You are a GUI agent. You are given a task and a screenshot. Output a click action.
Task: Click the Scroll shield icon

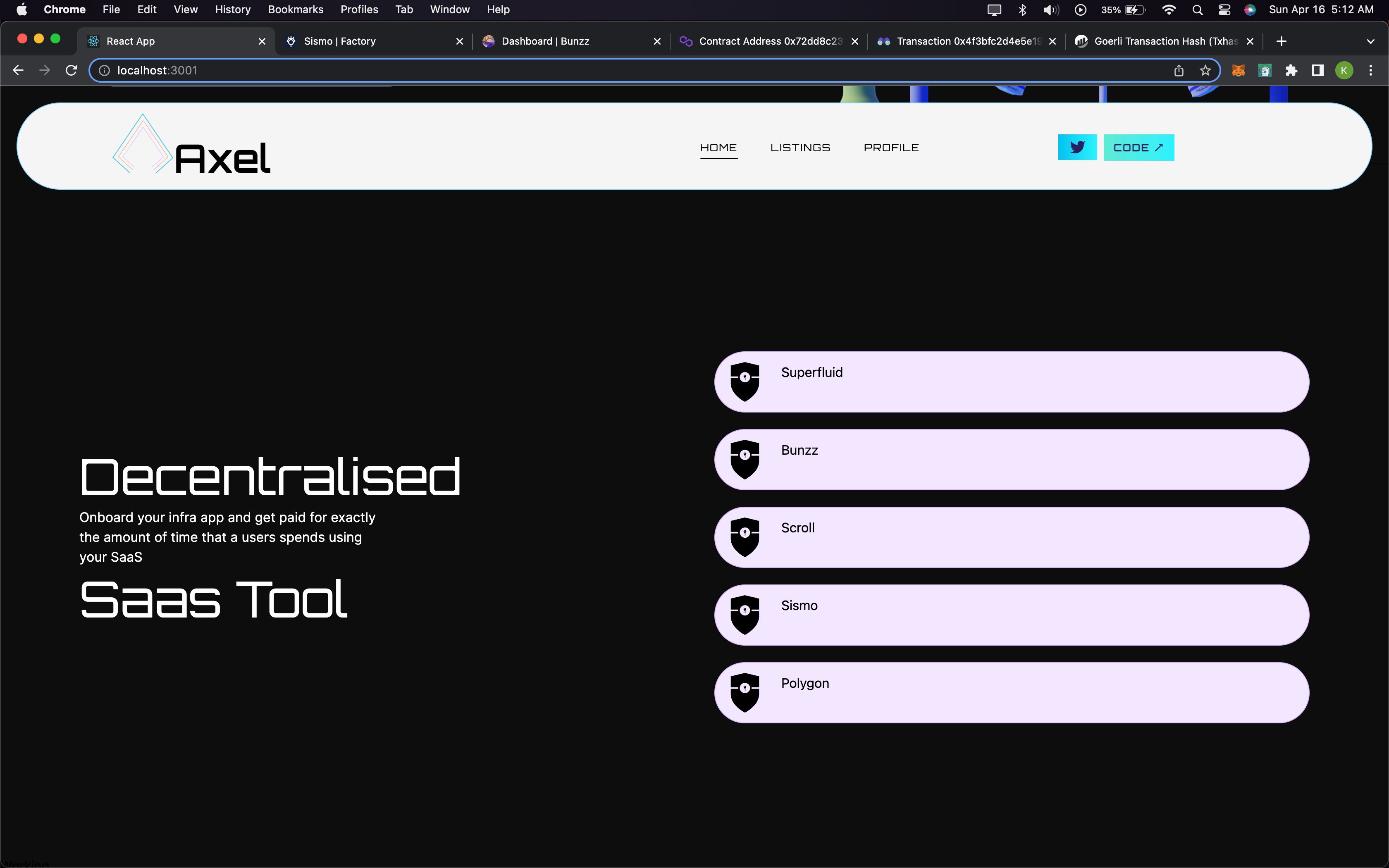(x=744, y=535)
